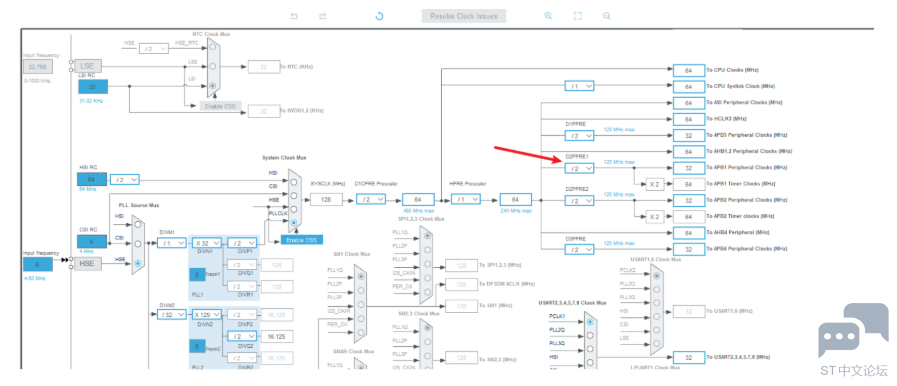Click the zoom out magnifier icon

tap(606, 16)
